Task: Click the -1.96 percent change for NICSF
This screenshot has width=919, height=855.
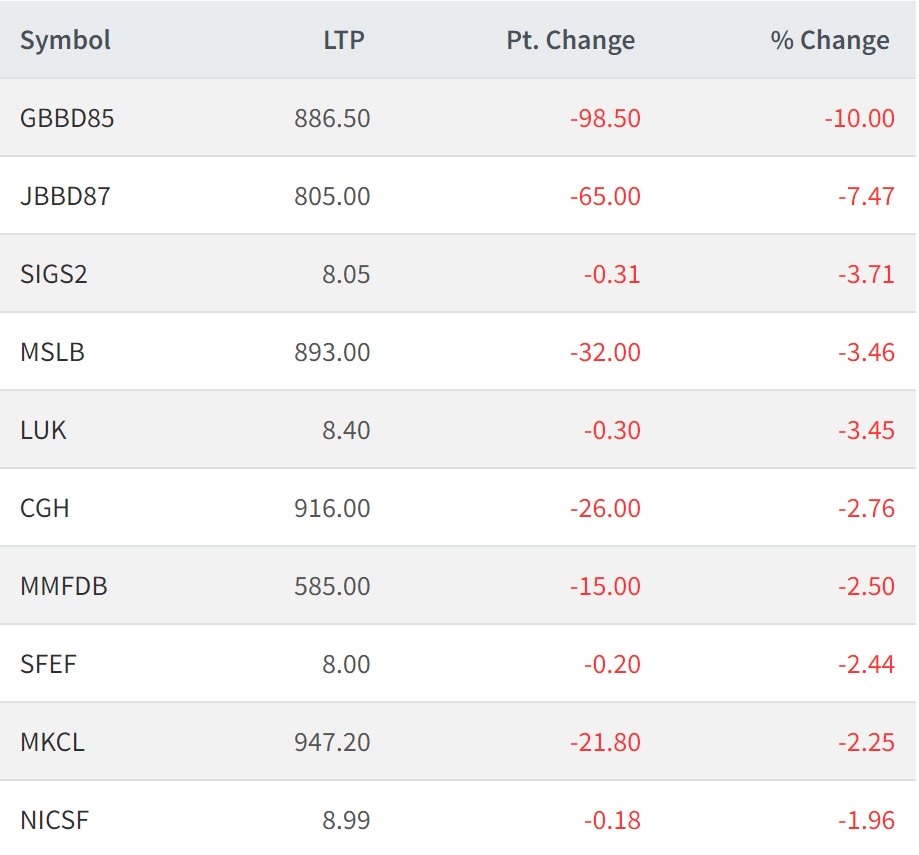Action: click(866, 820)
